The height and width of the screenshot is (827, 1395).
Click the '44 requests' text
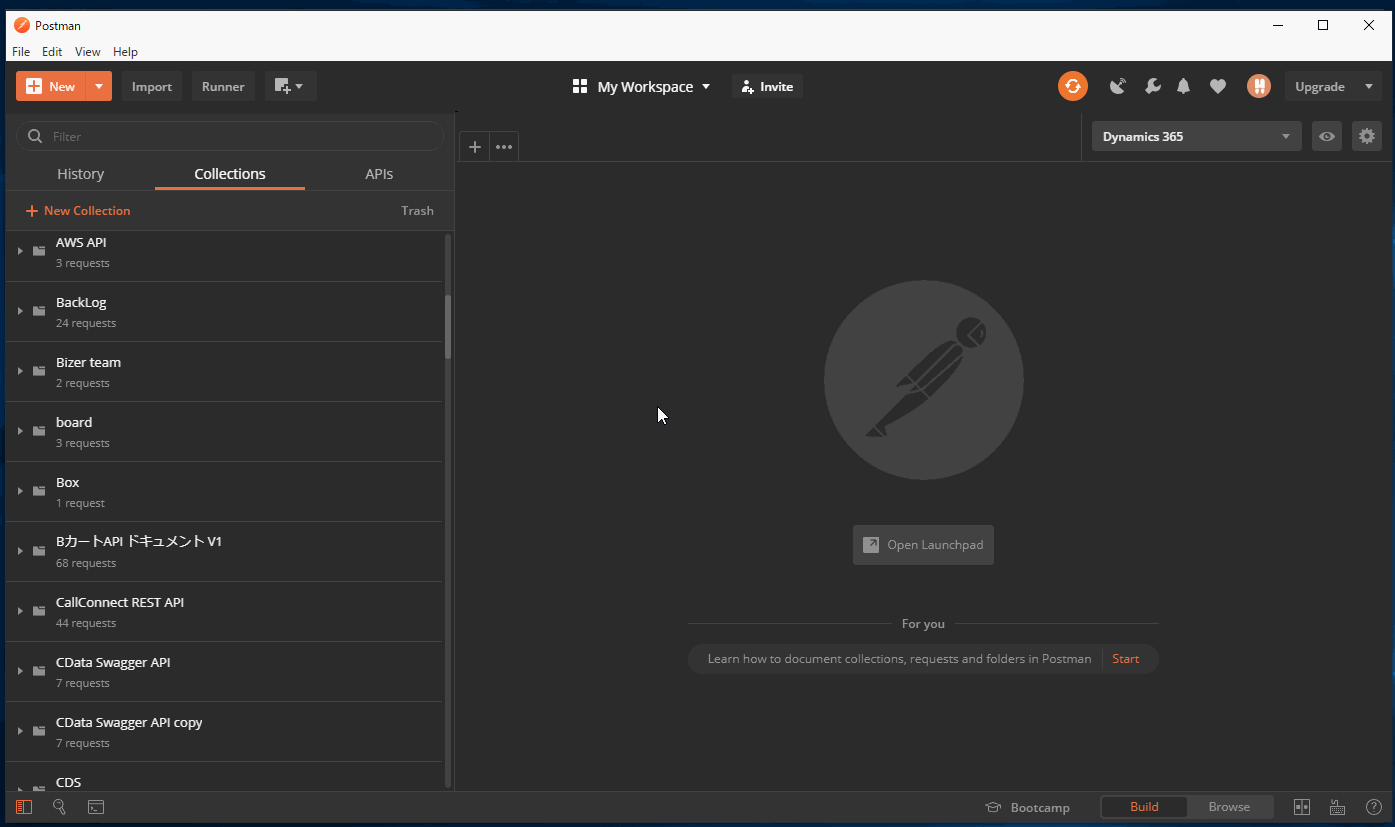pos(86,623)
